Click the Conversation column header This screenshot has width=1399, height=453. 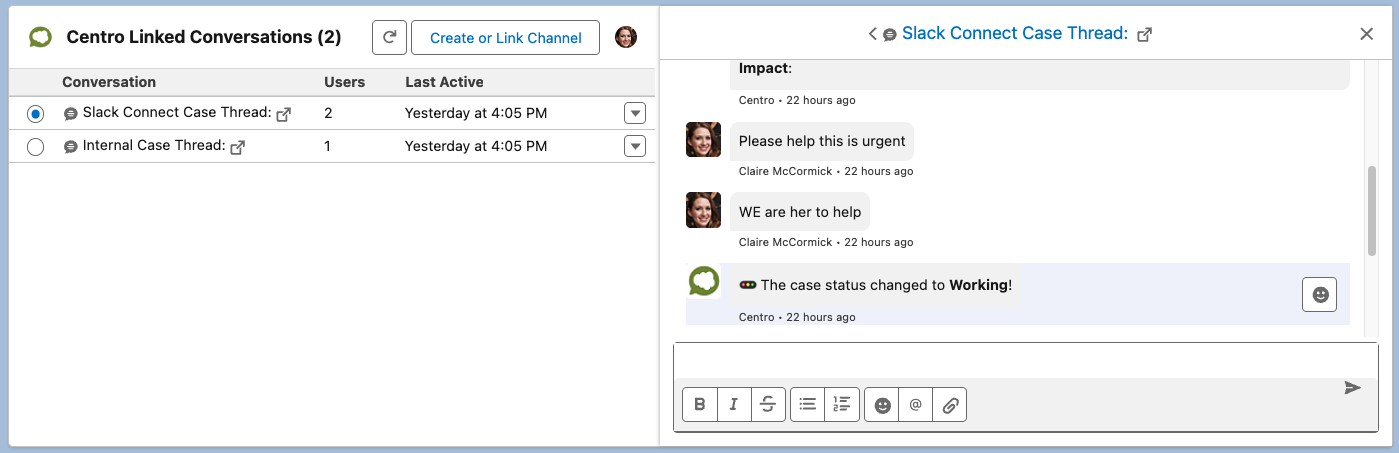pos(109,82)
